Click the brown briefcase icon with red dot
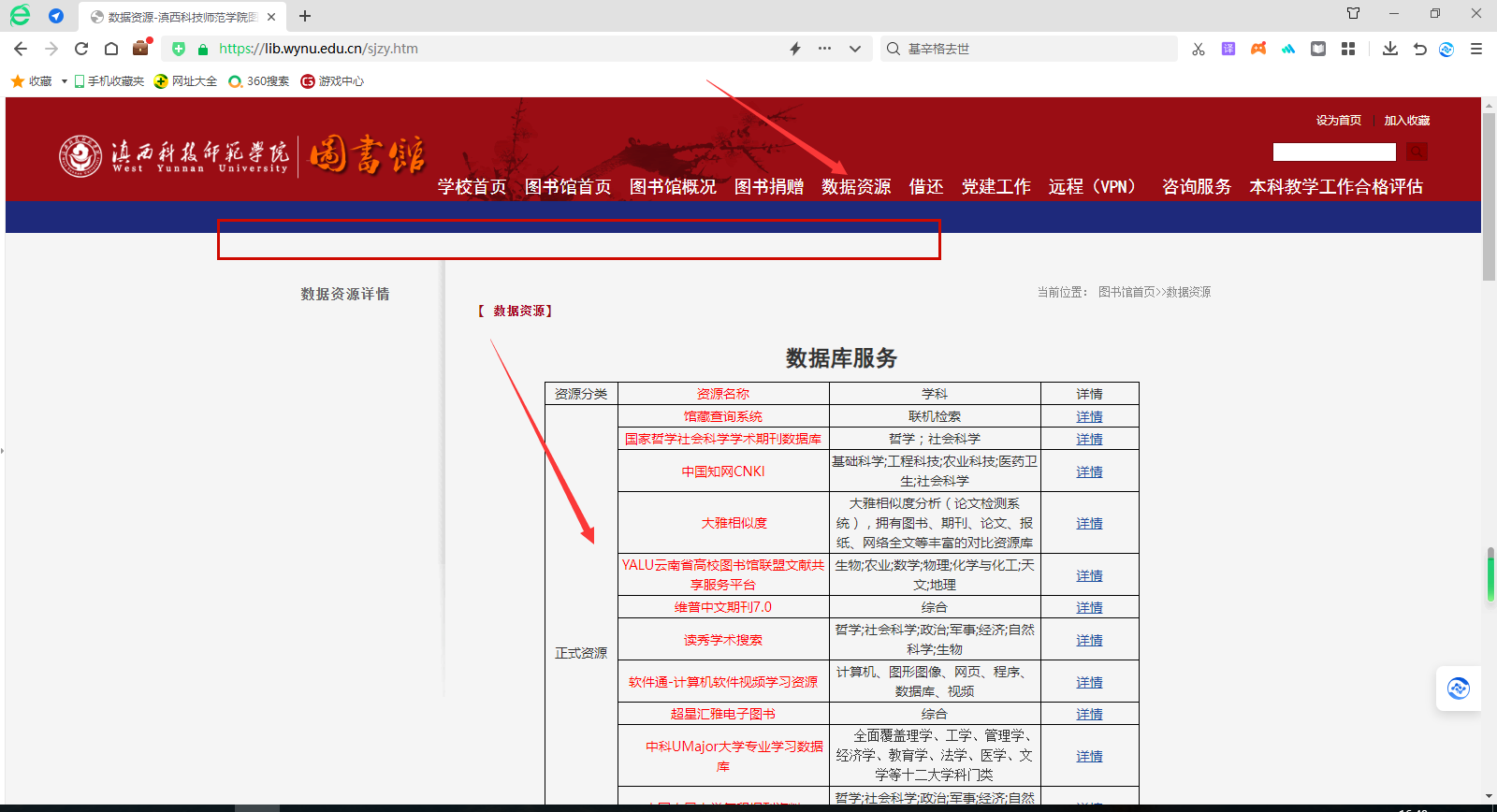 [141, 48]
